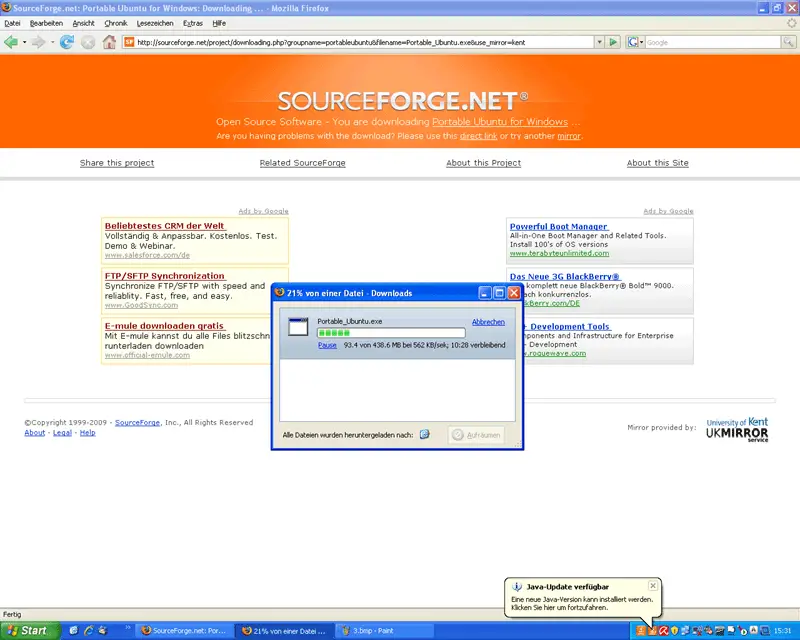The image size is (800, 640).
Task: Click Abbrechen to cancel the download
Action: coord(488,322)
